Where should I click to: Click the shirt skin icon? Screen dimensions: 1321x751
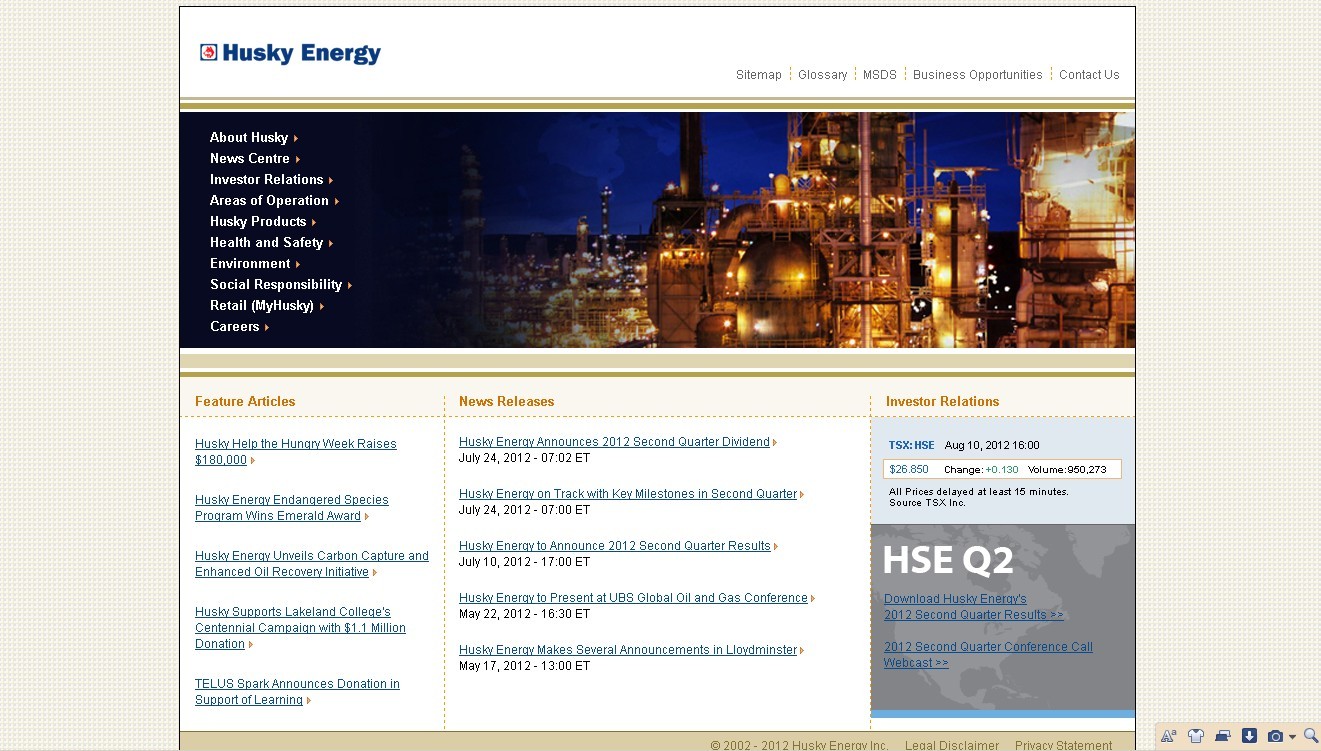click(1195, 736)
